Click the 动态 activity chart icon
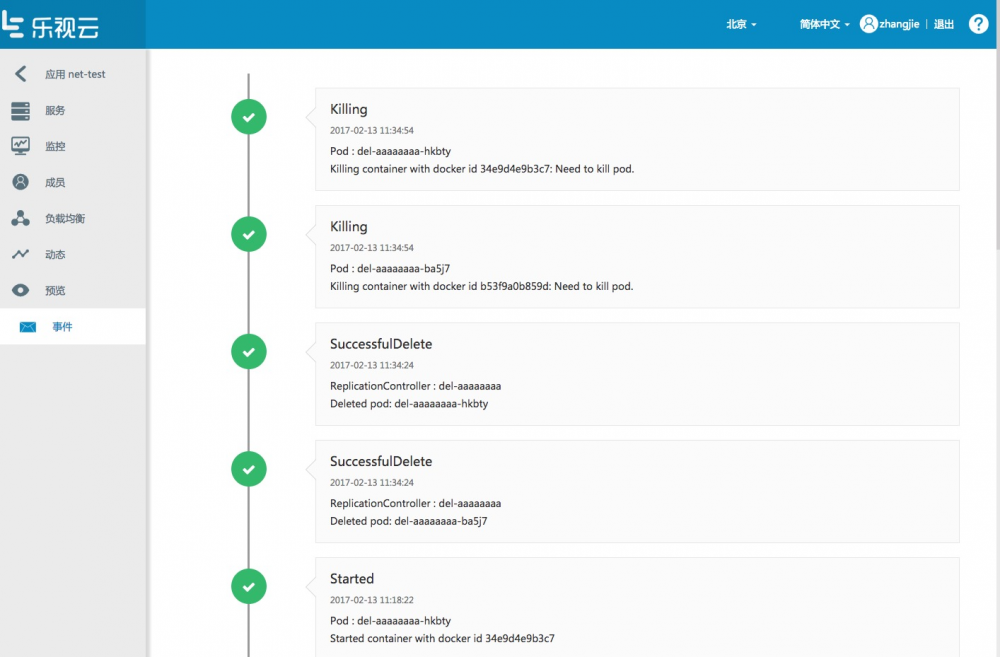Image resolution: width=1000 pixels, height=657 pixels. (20, 254)
